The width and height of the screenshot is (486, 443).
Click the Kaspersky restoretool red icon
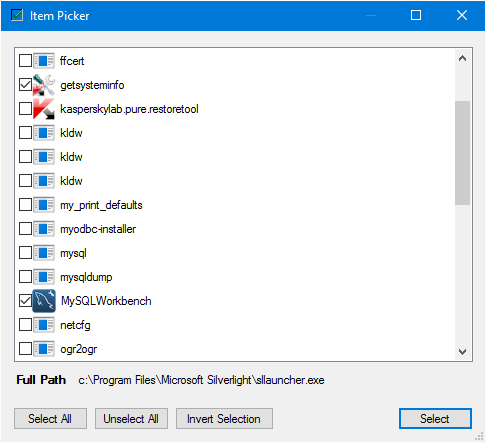(44, 109)
